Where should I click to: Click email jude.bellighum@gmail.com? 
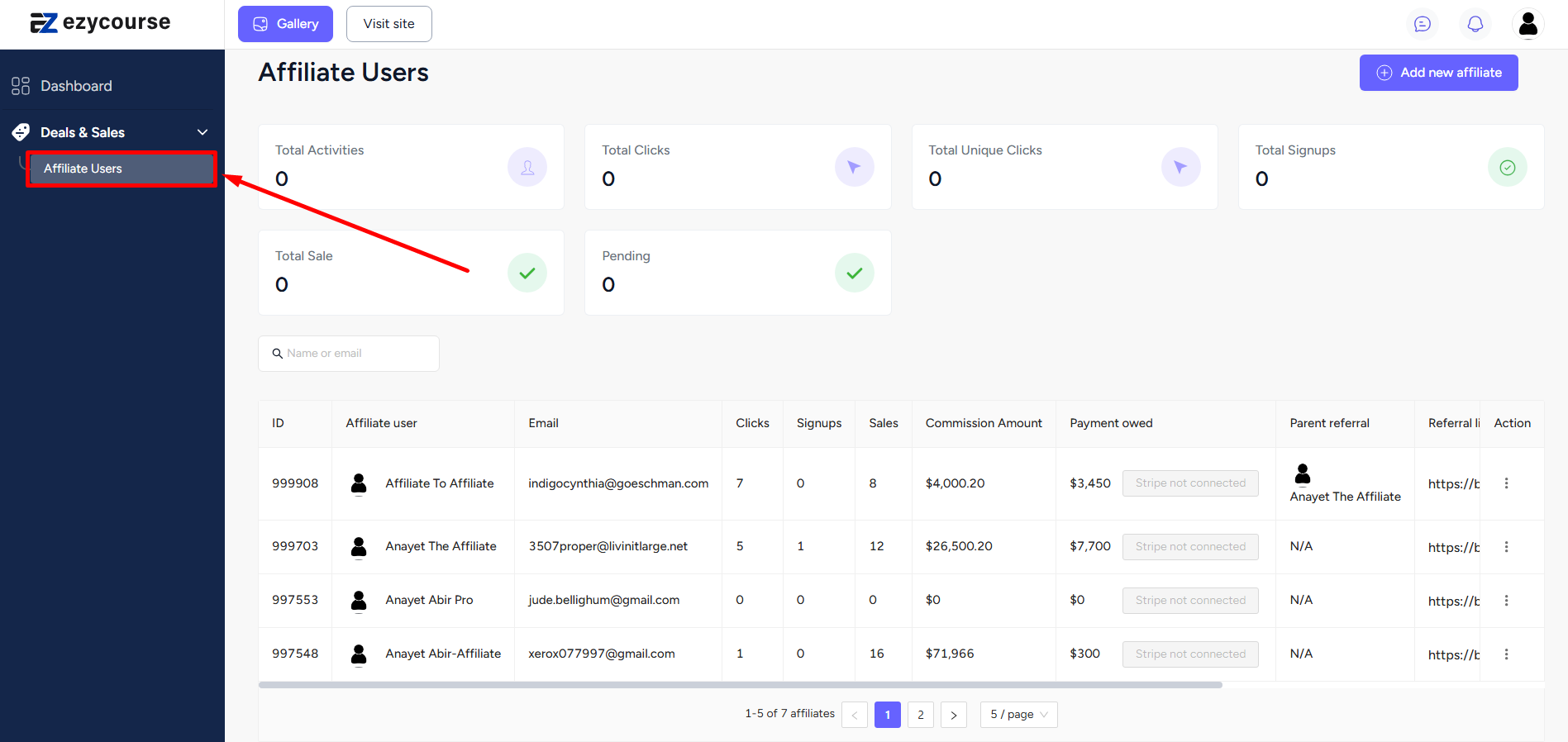pyautogui.click(x=604, y=600)
